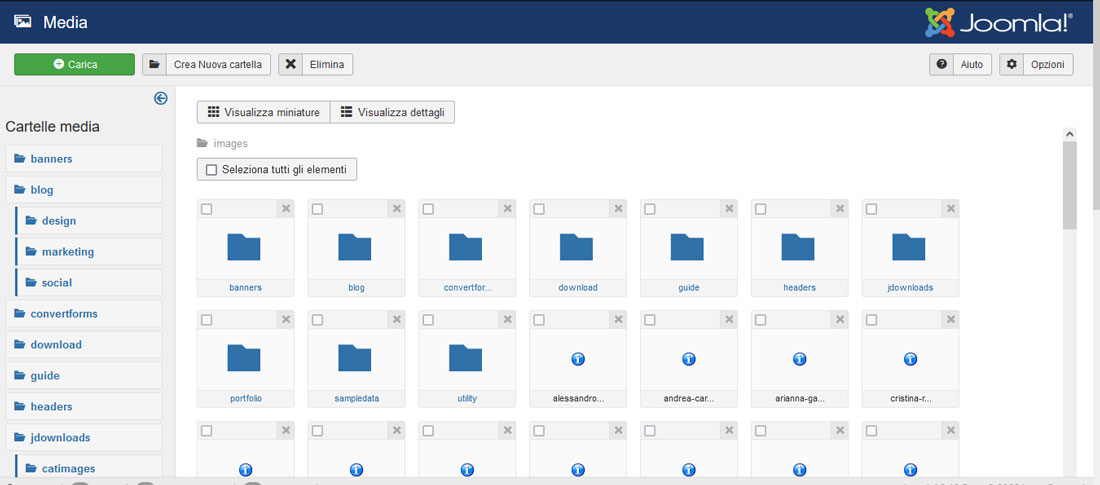Screen dimensions: 1100x485
Task: Open the blog folder icon in grid
Action: click(x=355, y=247)
